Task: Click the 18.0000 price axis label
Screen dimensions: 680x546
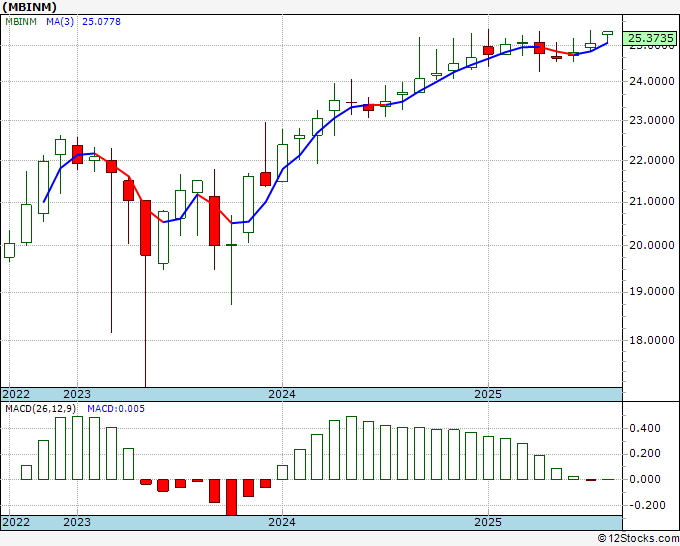Action: (652, 340)
